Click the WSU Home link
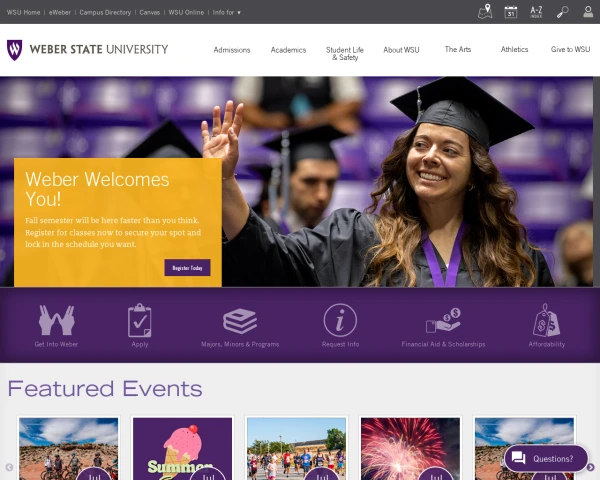The height and width of the screenshot is (480, 600). [x=23, y=12]
